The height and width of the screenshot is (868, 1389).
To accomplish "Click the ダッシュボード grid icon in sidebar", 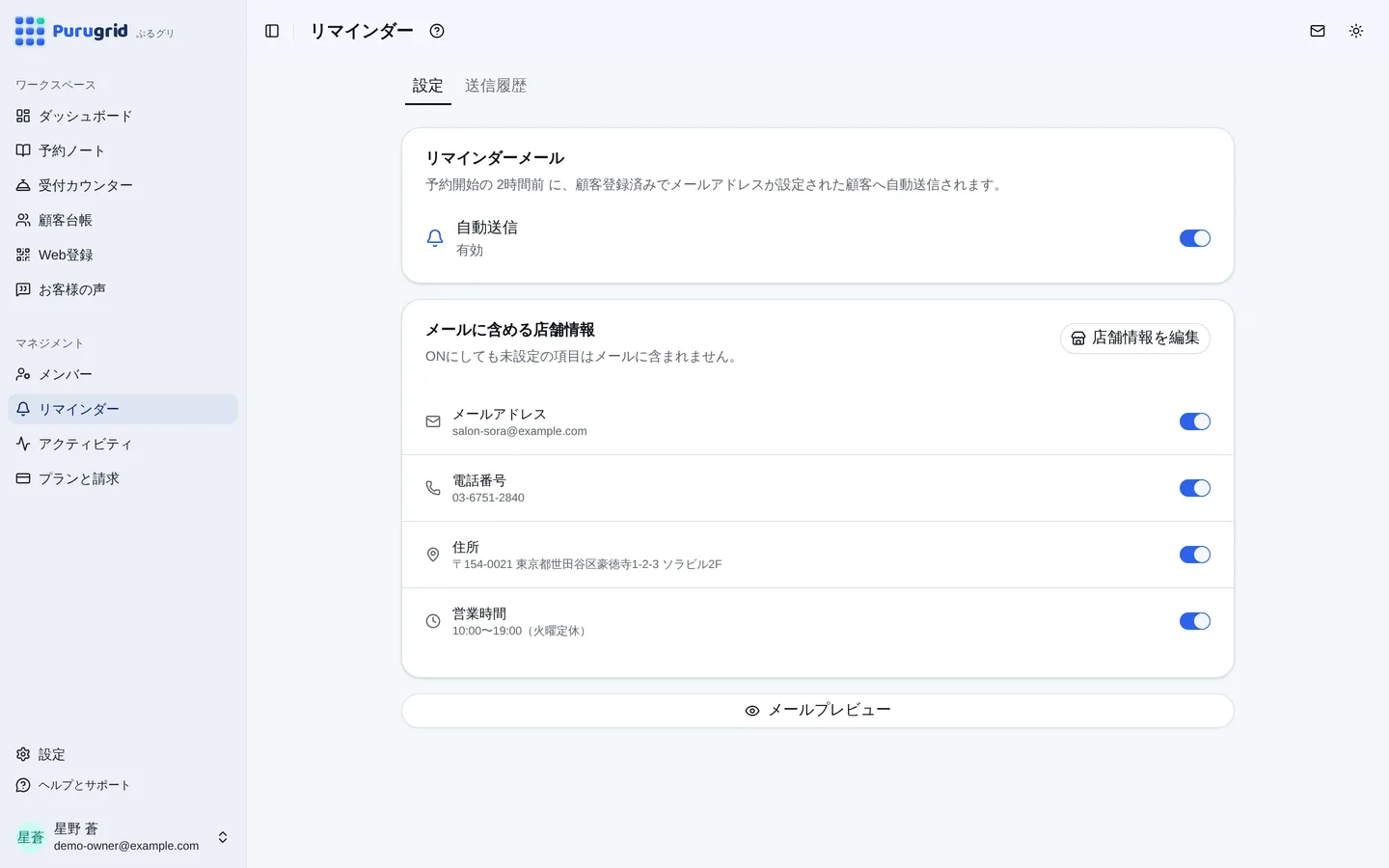I will 23,116.
